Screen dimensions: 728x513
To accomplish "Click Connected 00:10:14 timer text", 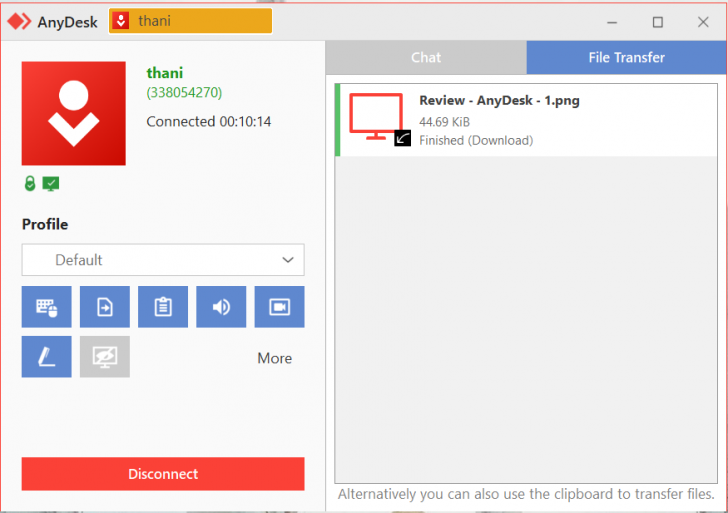I will coord(209,122).
